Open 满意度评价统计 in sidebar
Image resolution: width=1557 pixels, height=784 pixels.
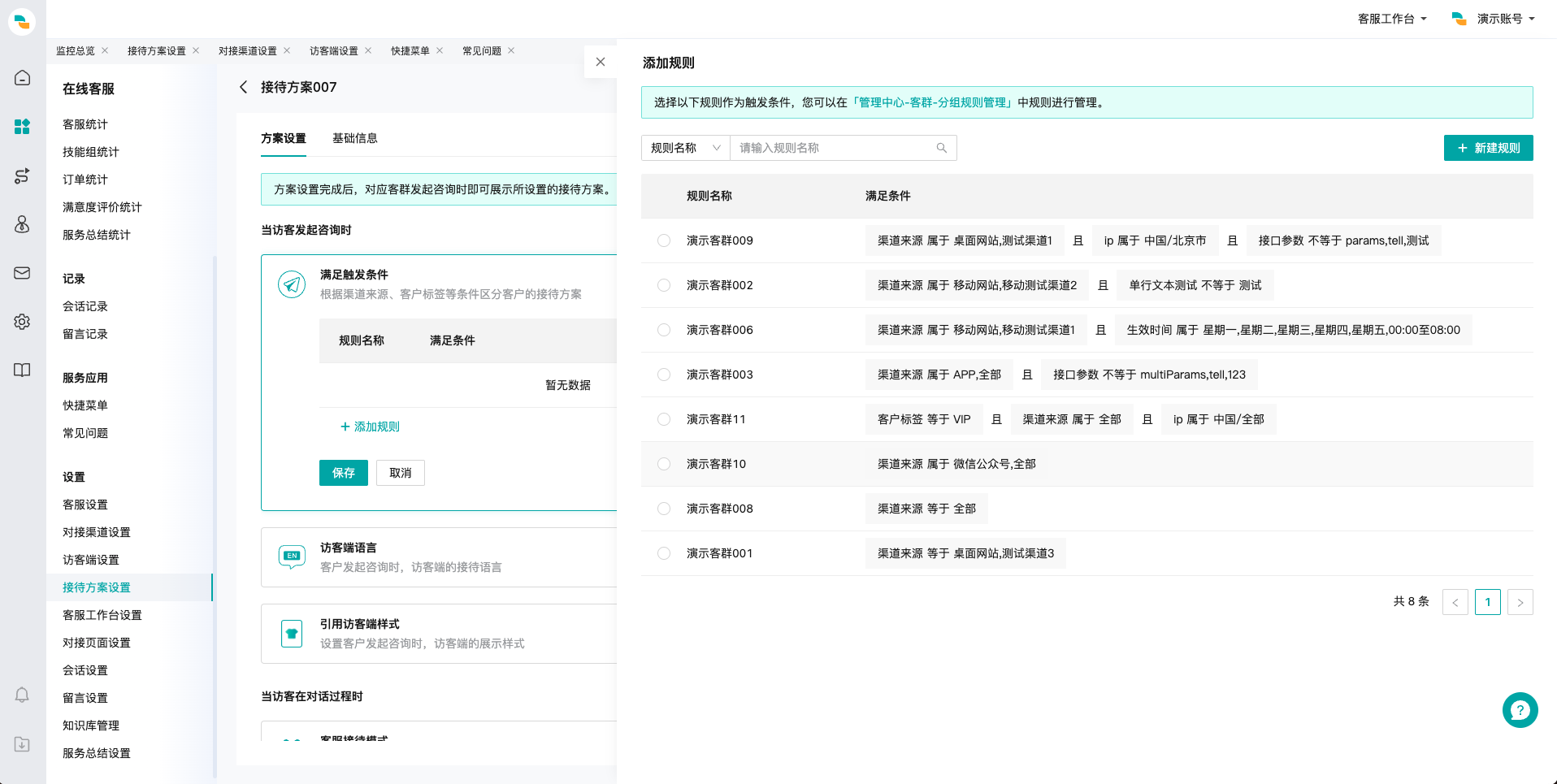tap(102, 207)
